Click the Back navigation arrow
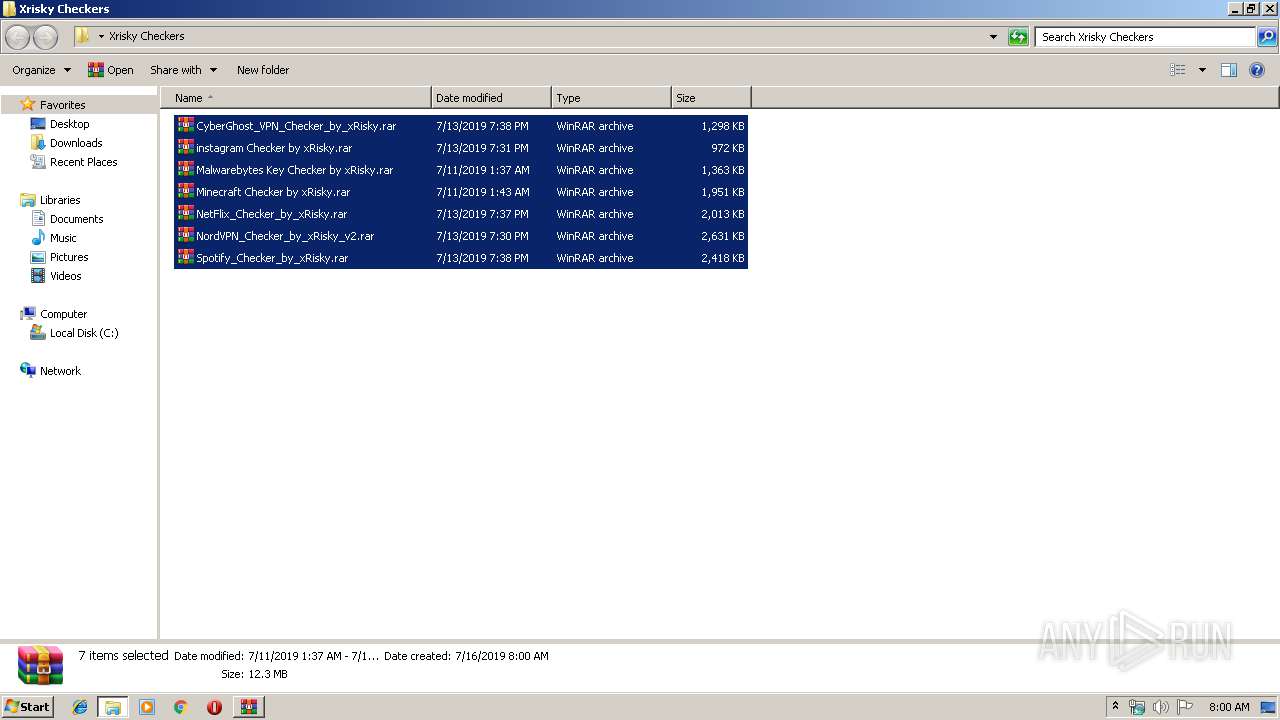The image size is (1280, 720). (17, 37)
